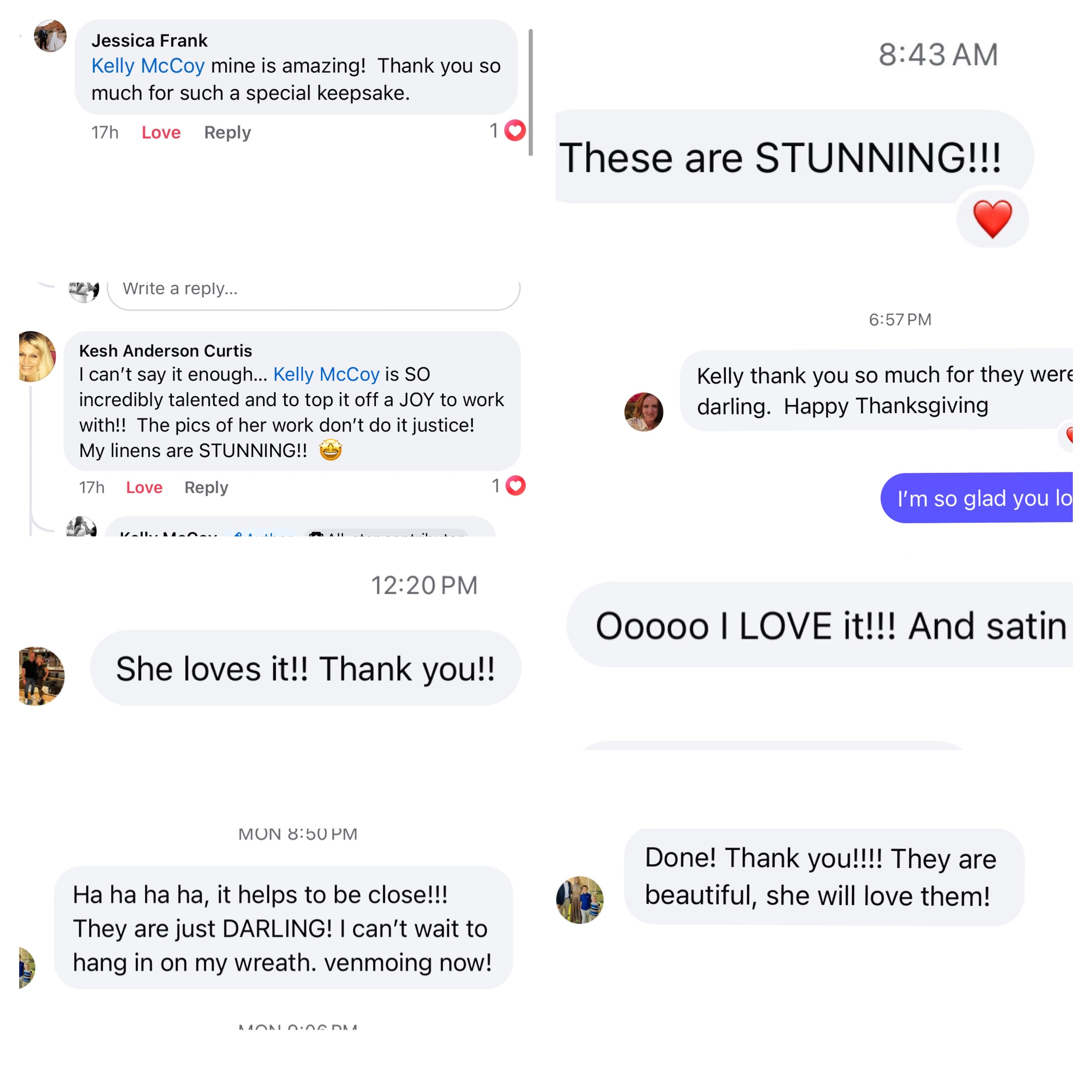The width and height of the screenshot is (1092, 1092).
Task: Click the Kesh Anderson Curtis commenter name
Action: 166,351
